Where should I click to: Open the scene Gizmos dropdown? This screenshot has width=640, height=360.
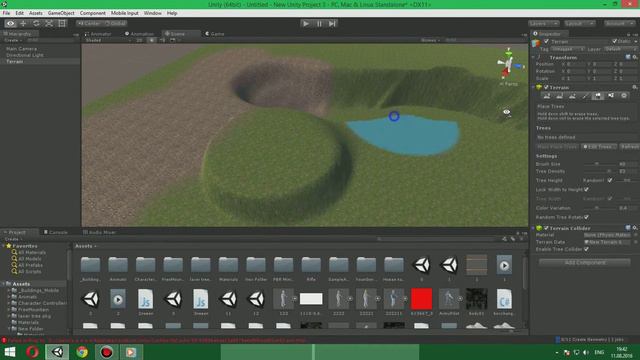(430, 40)
